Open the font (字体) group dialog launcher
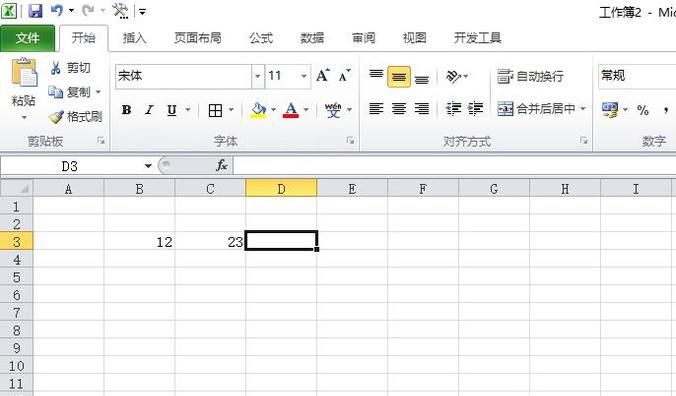 [x=351, y=140]
